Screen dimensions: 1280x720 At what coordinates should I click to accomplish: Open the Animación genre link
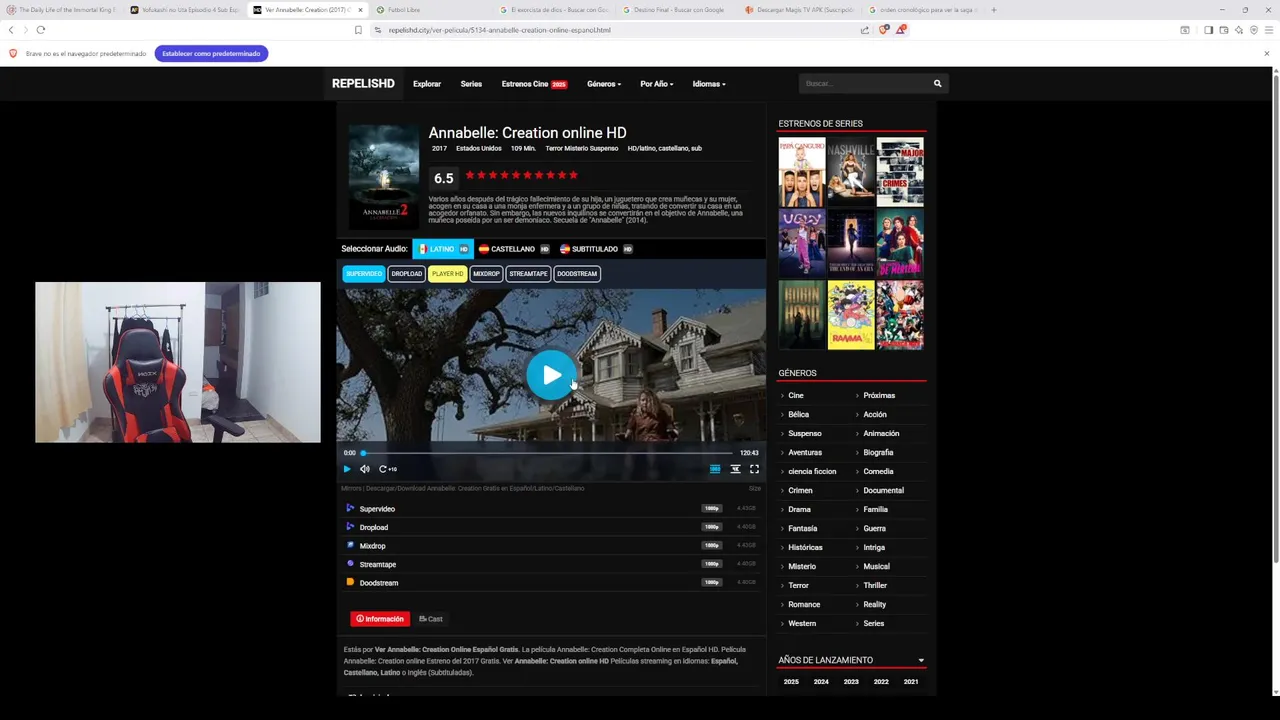[x=881, y=434]
